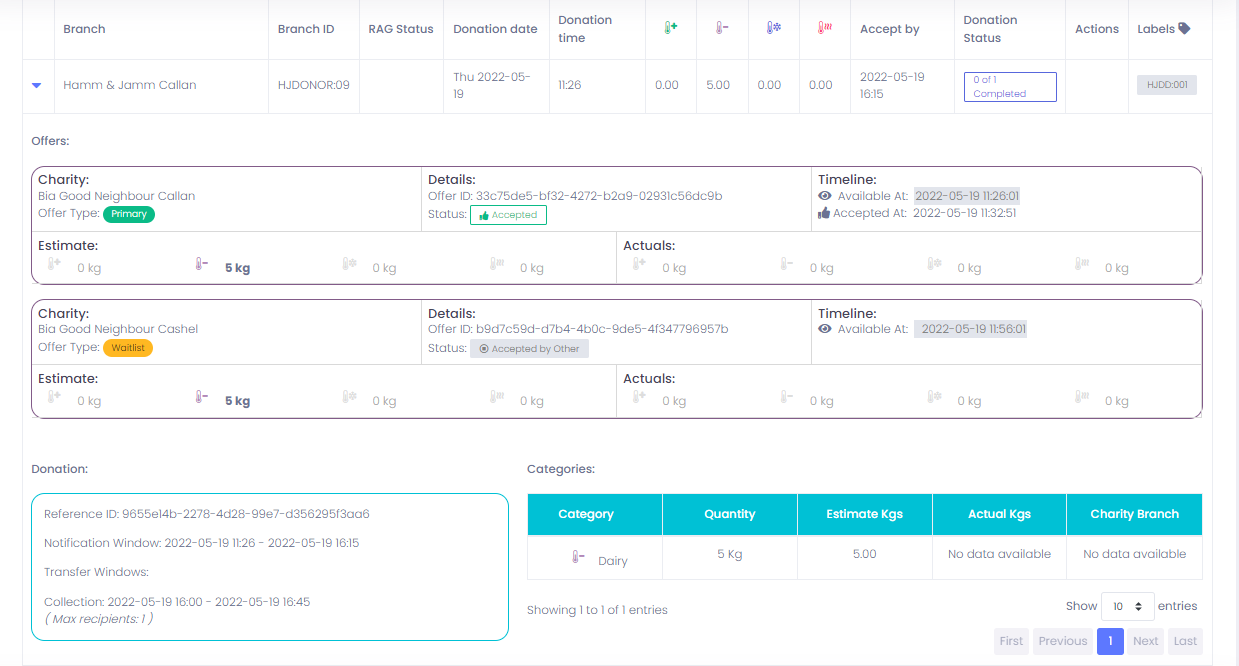This screenshot has height=666, width=1239.
Task: Click the thumbs-up Accepted At icon
Action: point(824,213)
